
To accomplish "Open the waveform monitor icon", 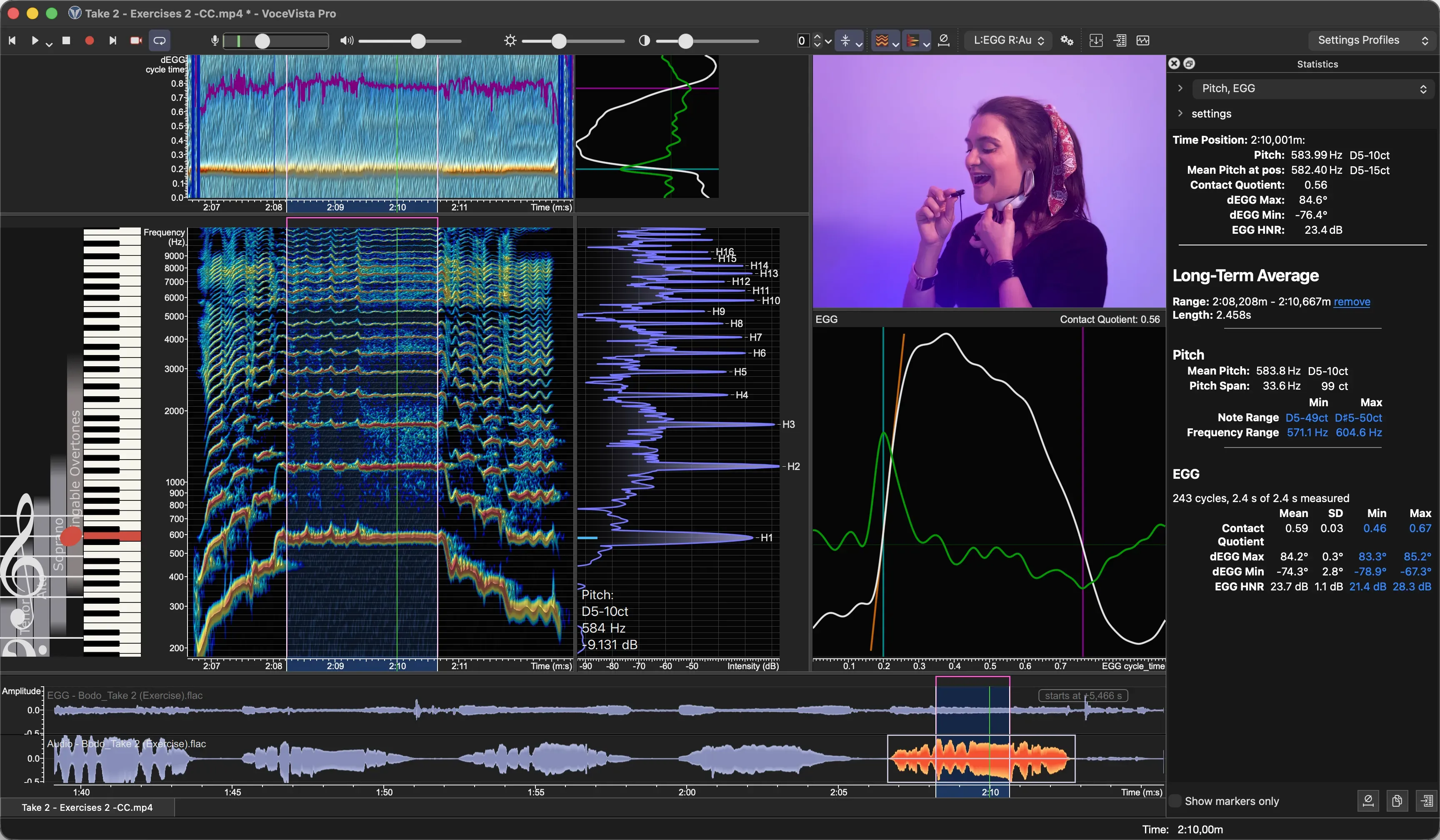I will click(x=1143, y=40).
